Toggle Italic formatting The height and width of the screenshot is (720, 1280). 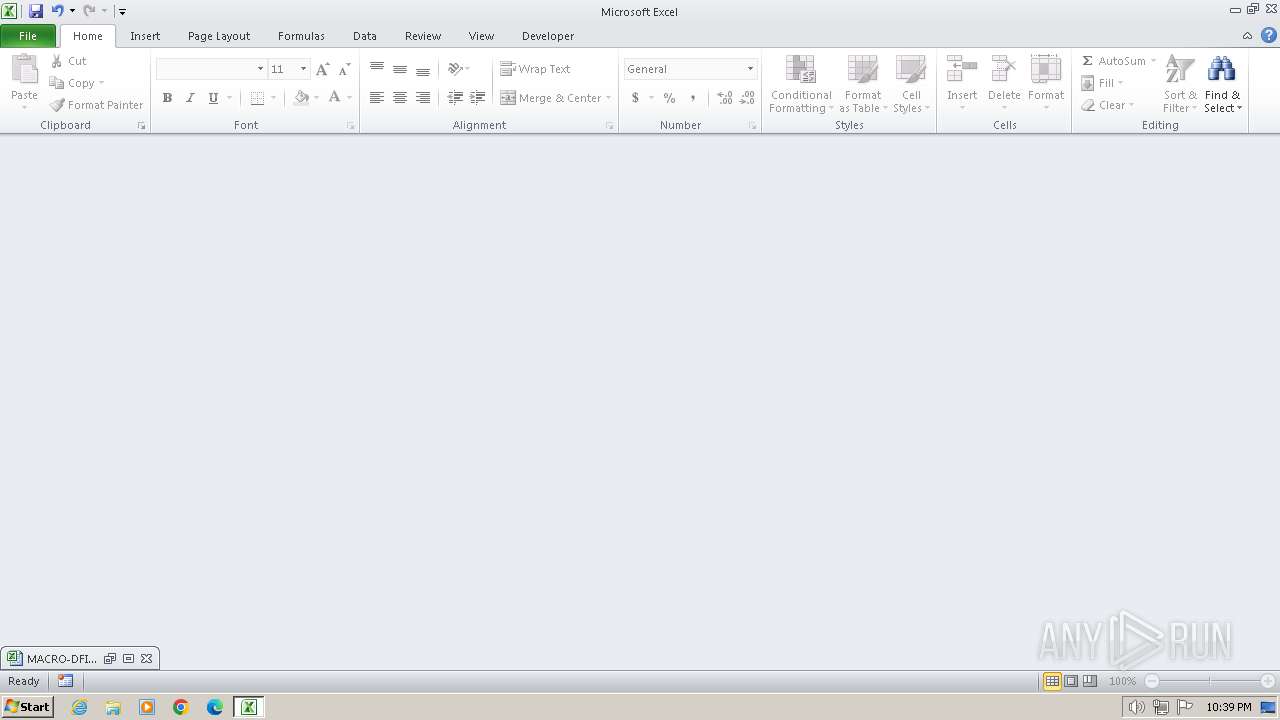pos(190,98)
